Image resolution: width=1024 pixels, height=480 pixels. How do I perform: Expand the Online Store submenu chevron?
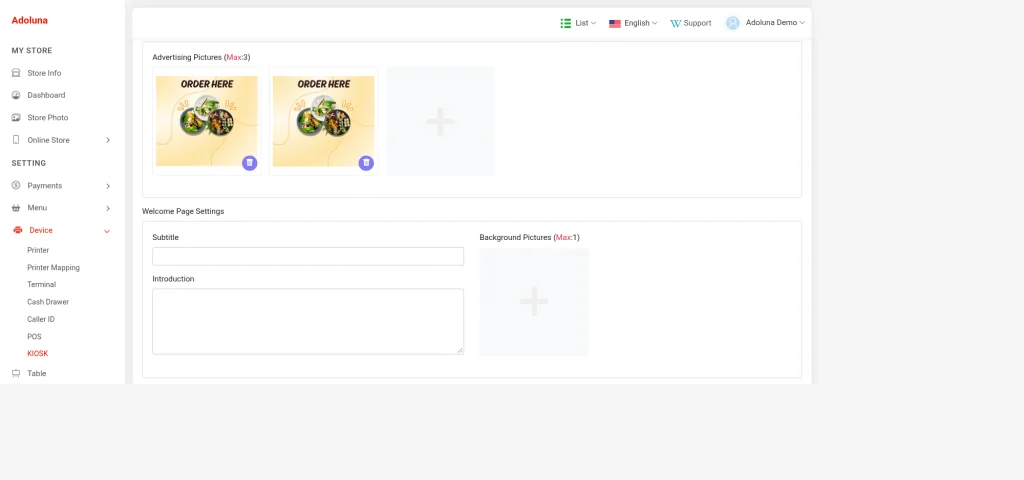click(x=108, y=140)
